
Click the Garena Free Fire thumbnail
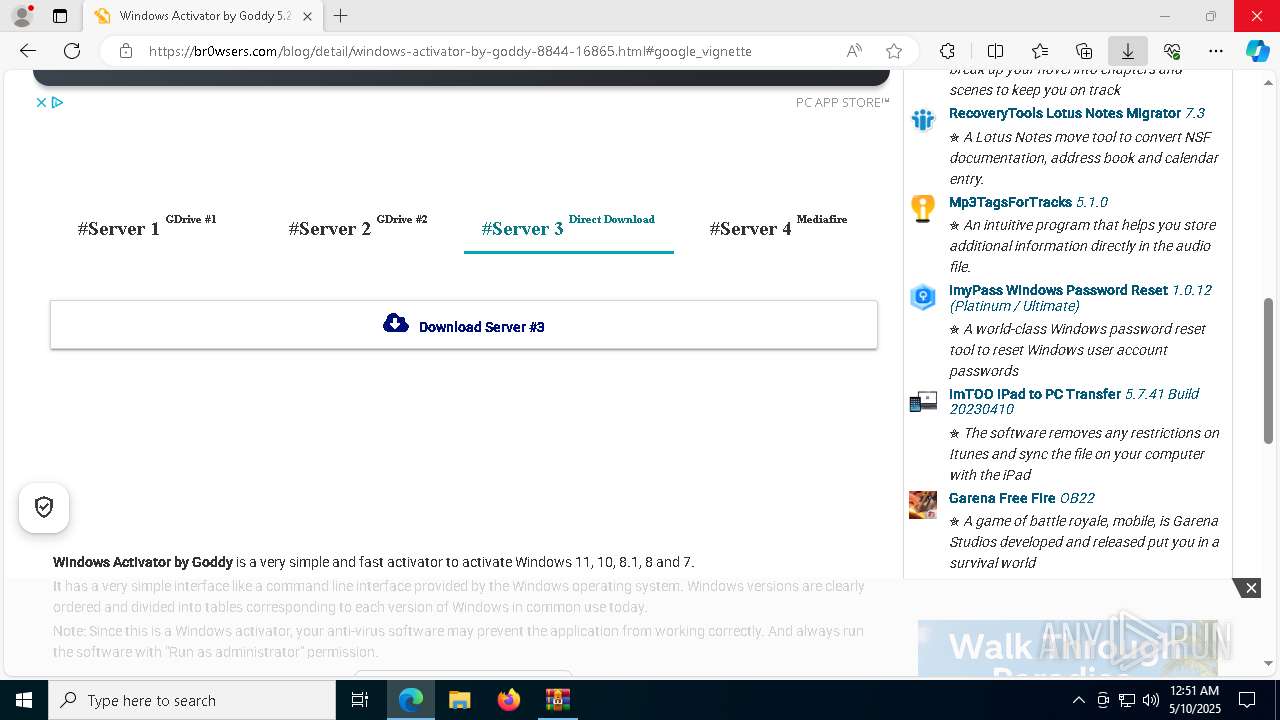pyautogui.click(x=922, y=504)
